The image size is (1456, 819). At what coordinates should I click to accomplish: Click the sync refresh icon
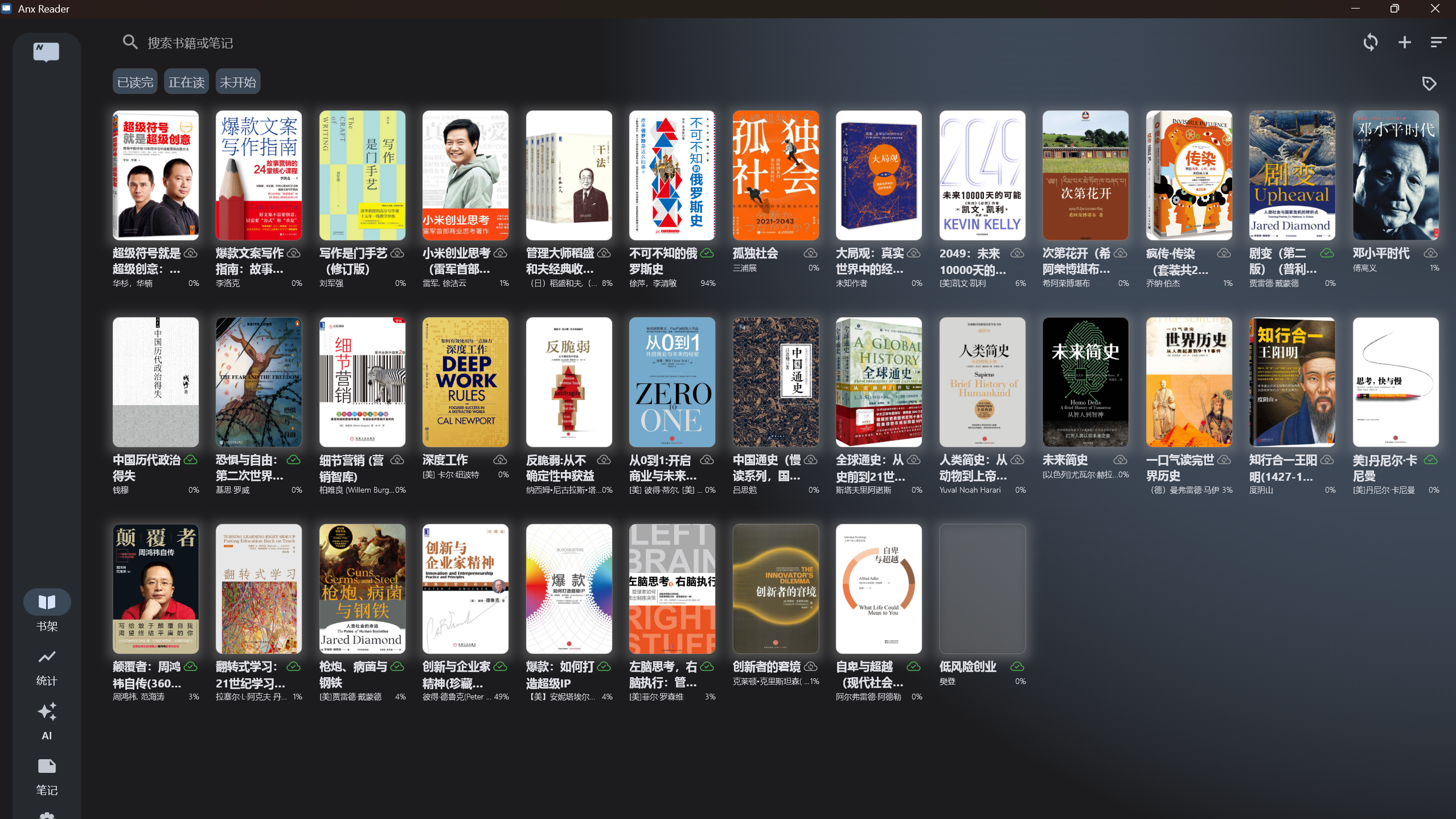(1371, 42)
